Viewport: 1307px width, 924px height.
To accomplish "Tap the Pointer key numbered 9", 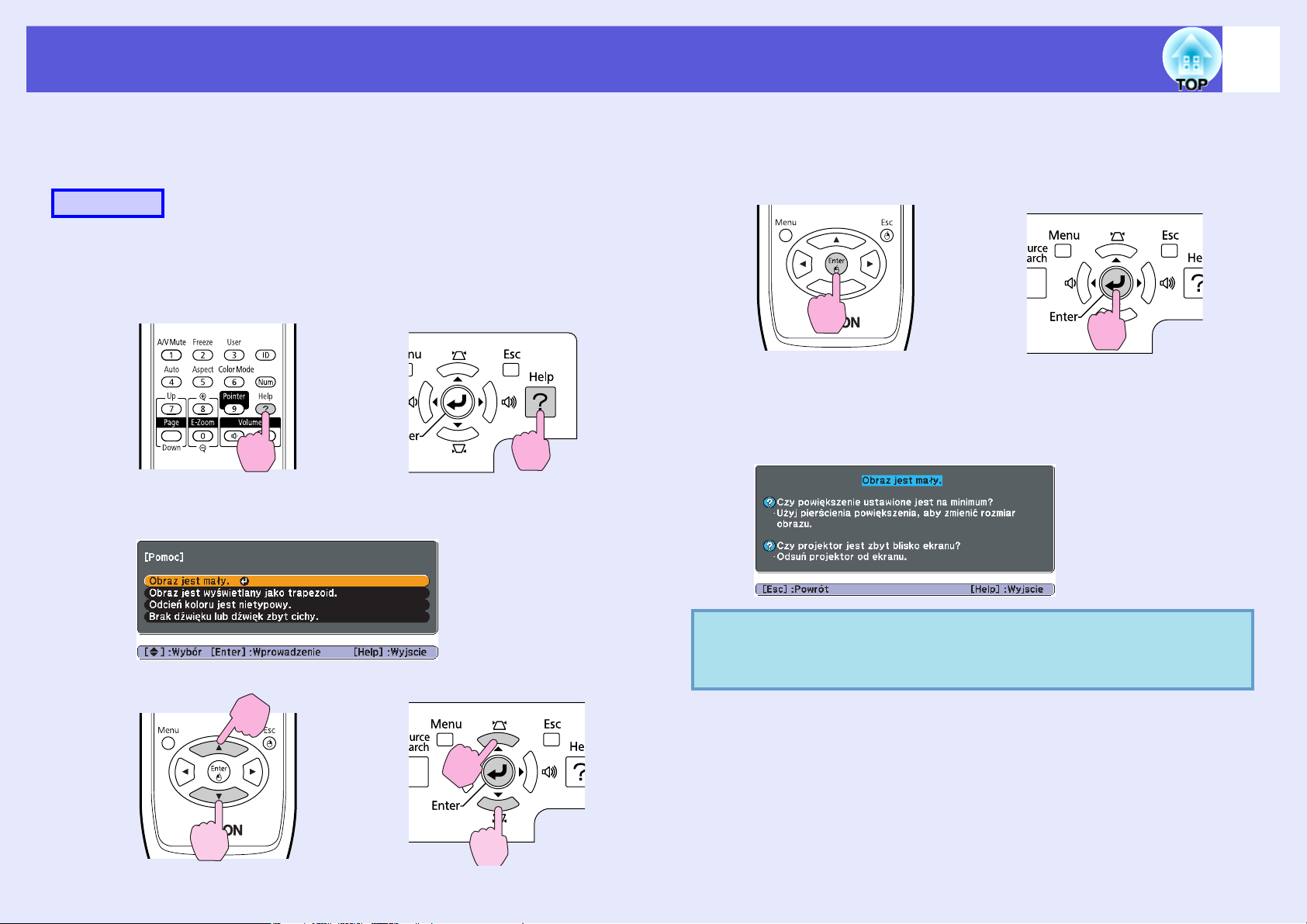I will (233, 409).
